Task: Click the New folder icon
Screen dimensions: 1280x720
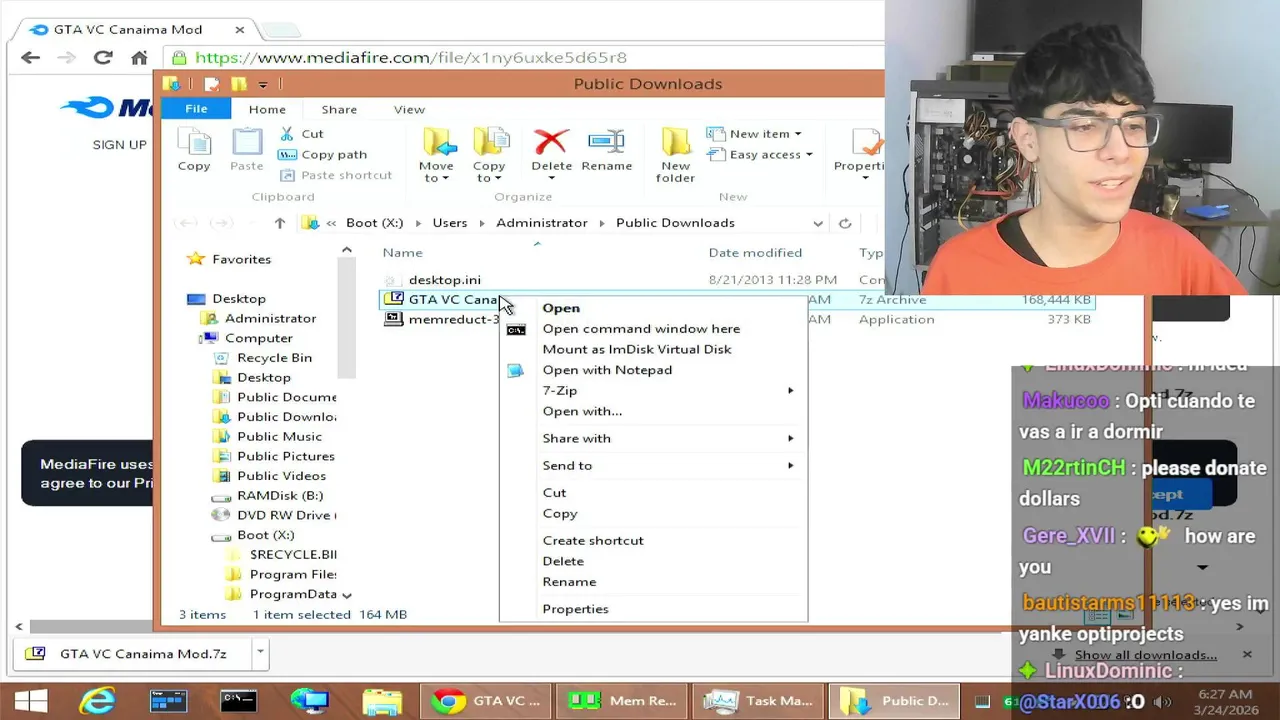Action: [676, 142]
